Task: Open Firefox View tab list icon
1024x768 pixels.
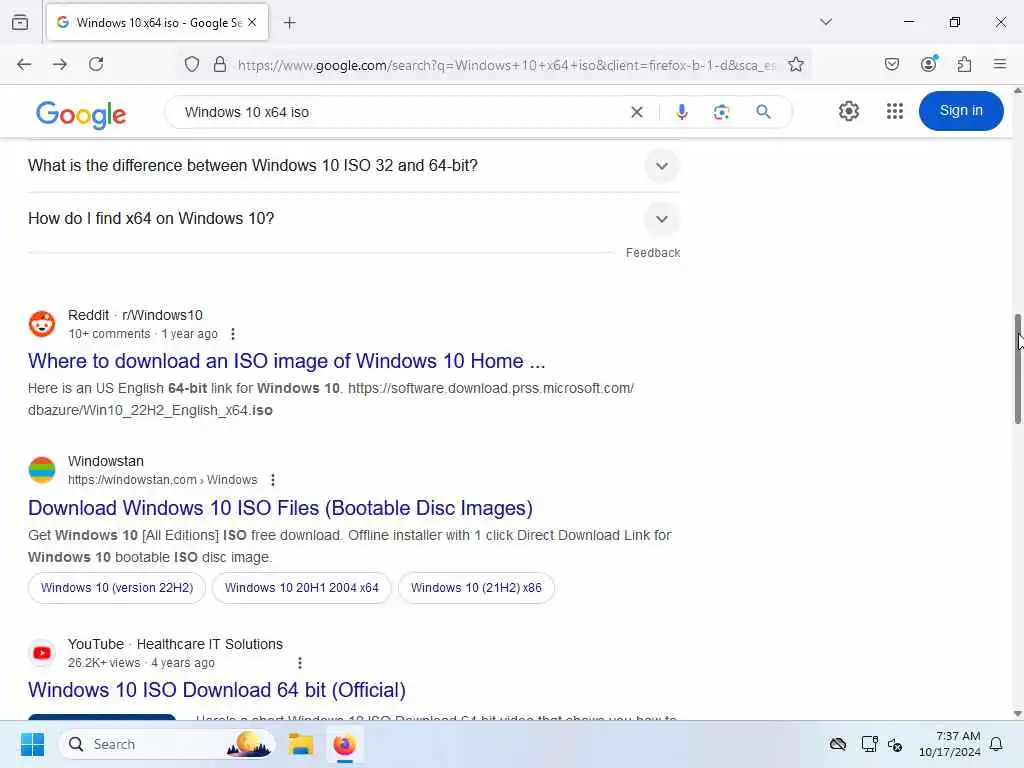Action: (x=20, y=22)
